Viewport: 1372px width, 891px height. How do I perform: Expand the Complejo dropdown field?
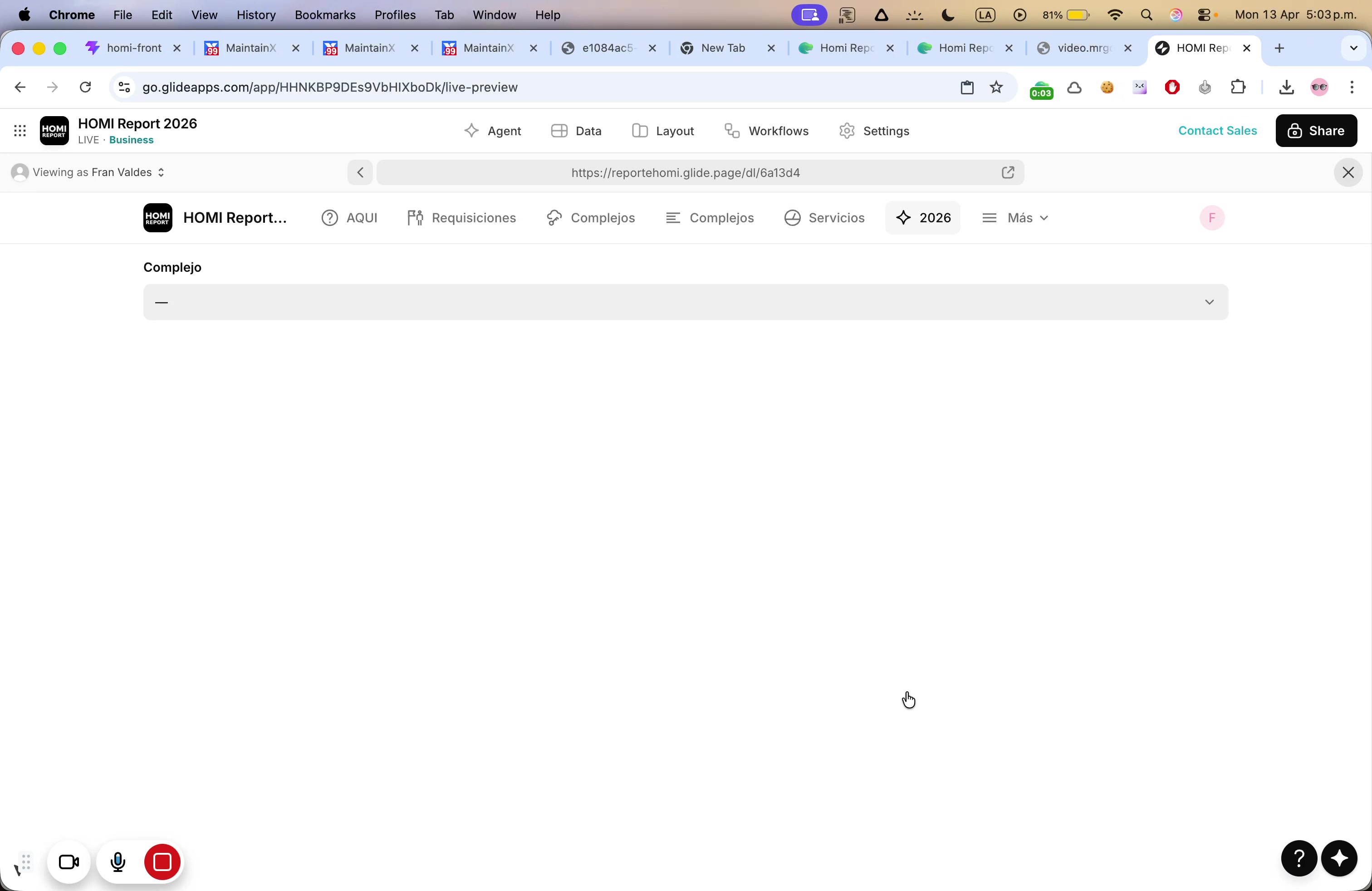[686, 302]
